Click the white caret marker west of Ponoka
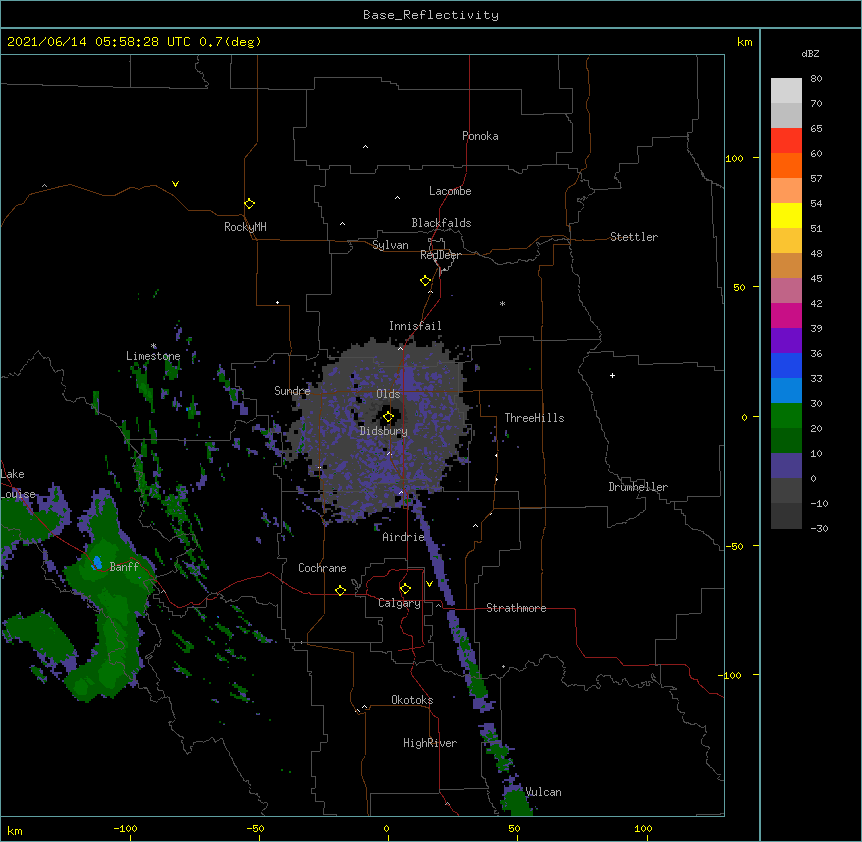Image resolution: width=862 pixels, height=842 pixels. (365, 147)
